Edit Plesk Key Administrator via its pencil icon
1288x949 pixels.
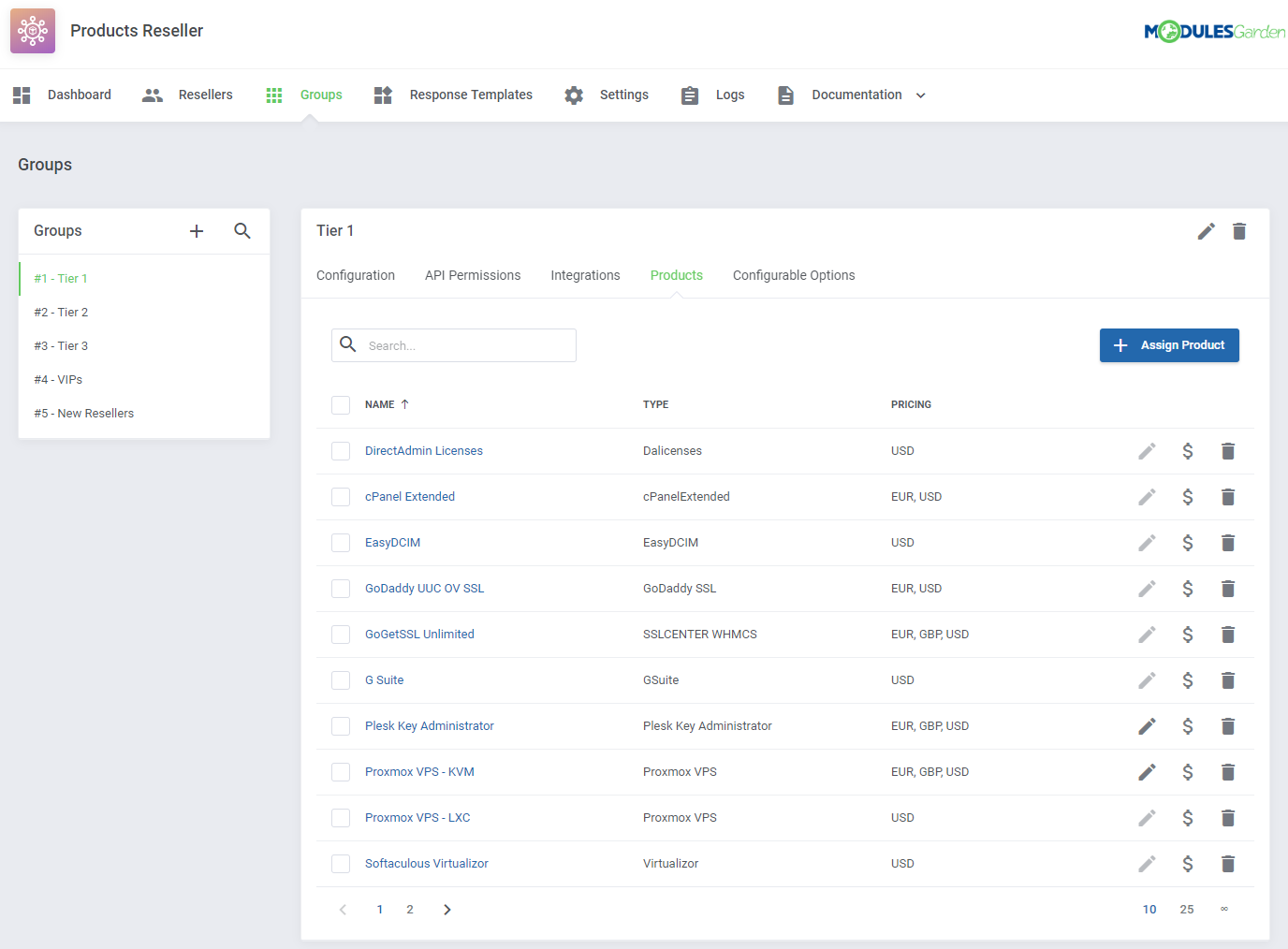(1147, 725)
